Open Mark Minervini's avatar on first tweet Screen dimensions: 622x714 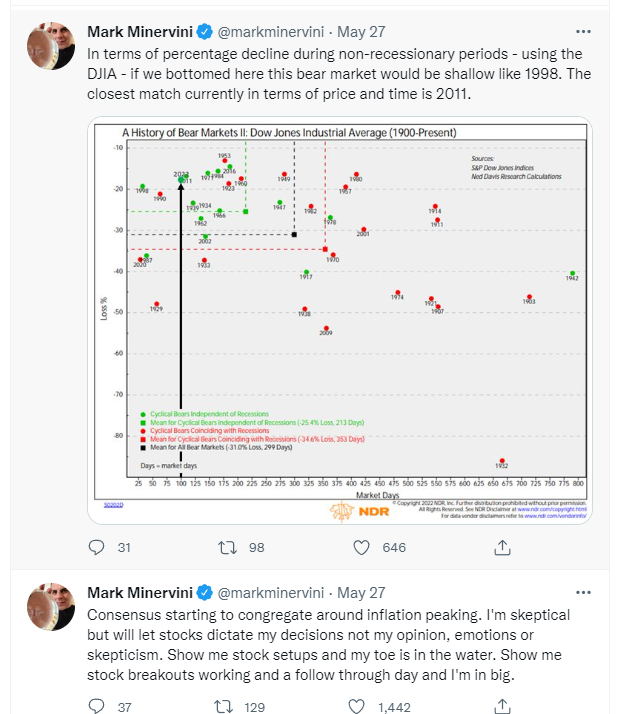click(49, 47)
